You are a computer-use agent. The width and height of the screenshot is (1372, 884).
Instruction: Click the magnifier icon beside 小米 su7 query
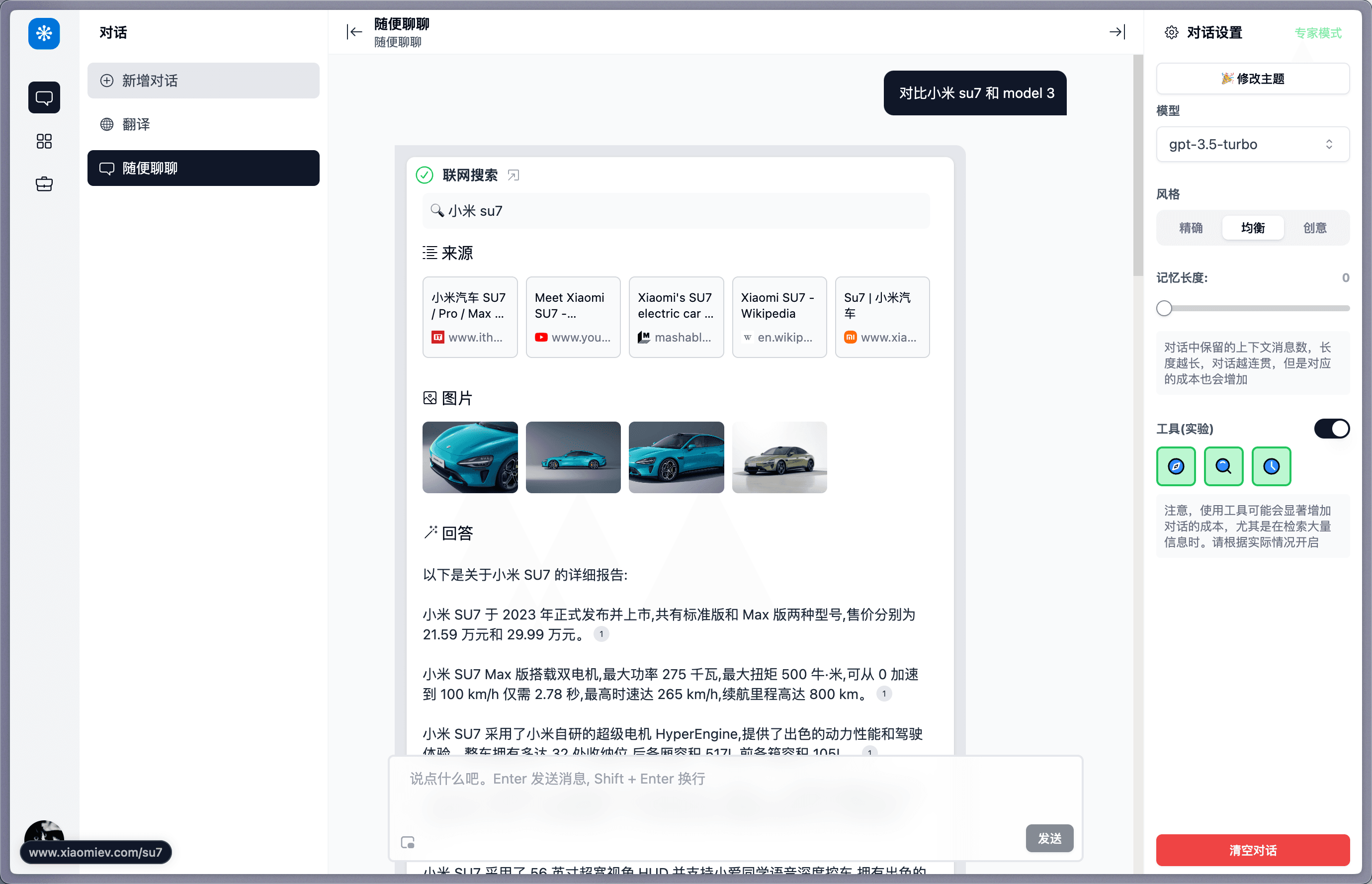tap(436, 211)
